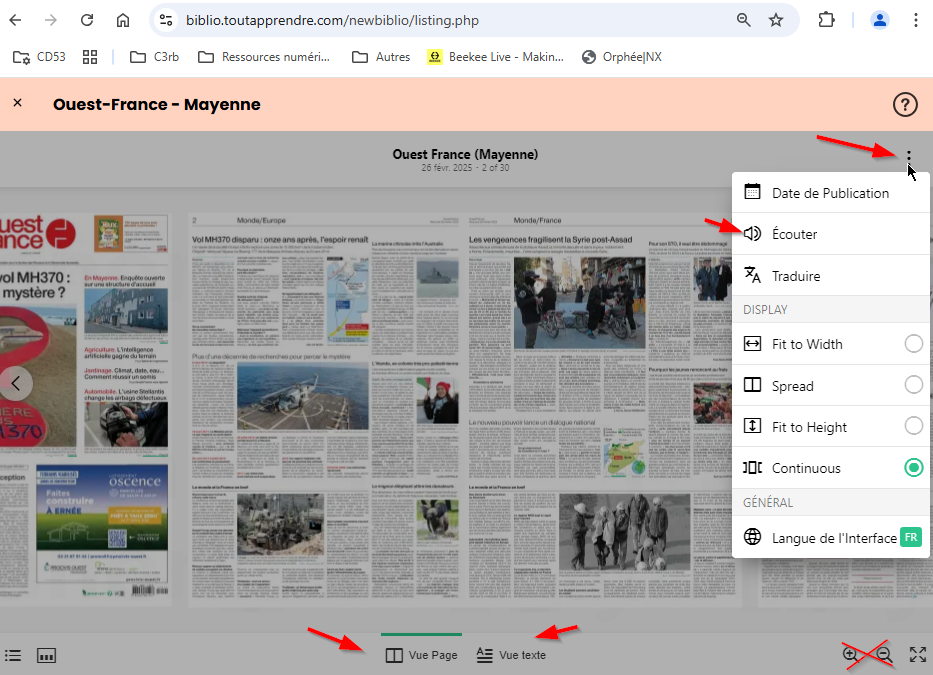Select the Continuous display radio button

coord(913,467)
